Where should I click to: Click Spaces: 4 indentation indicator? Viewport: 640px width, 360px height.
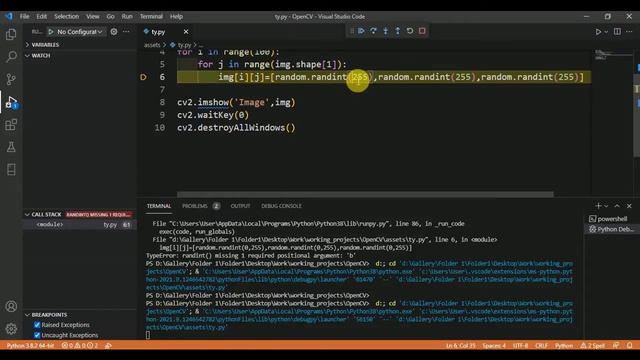point(494,345)
